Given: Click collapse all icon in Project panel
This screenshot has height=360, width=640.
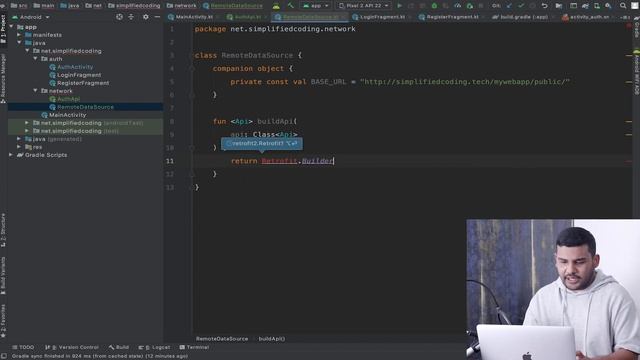Looking at the screenshot, I should (131, 17).
